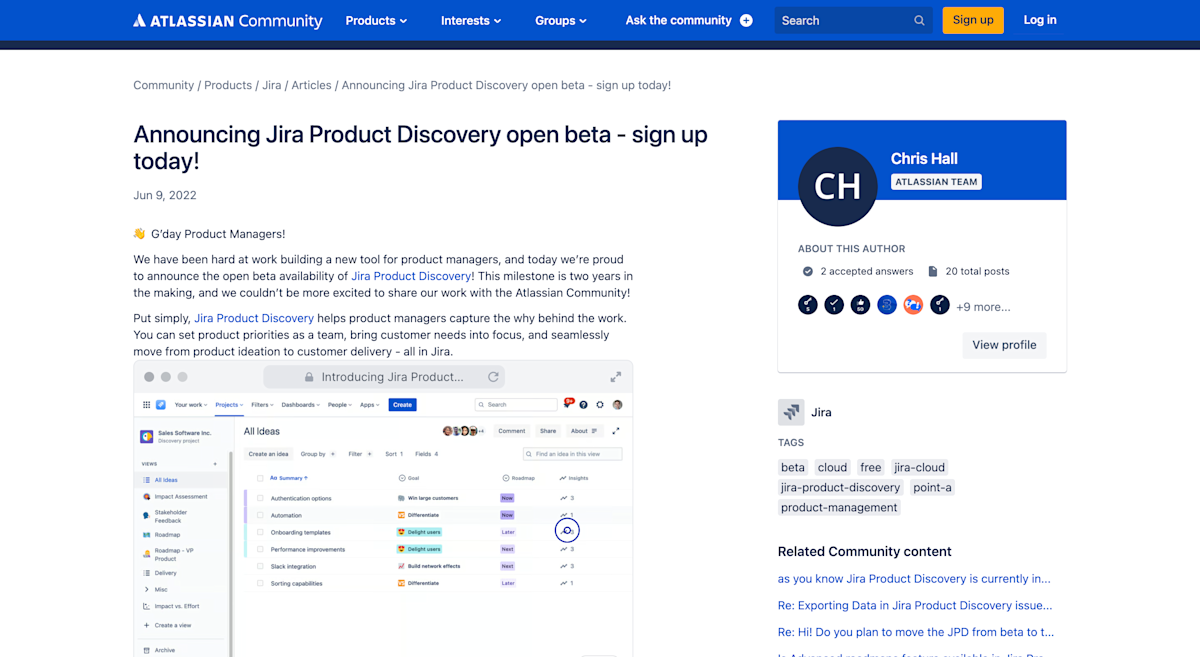Click the yellow Sign up button
The image size is (1200, 657).
click(973, 20)
